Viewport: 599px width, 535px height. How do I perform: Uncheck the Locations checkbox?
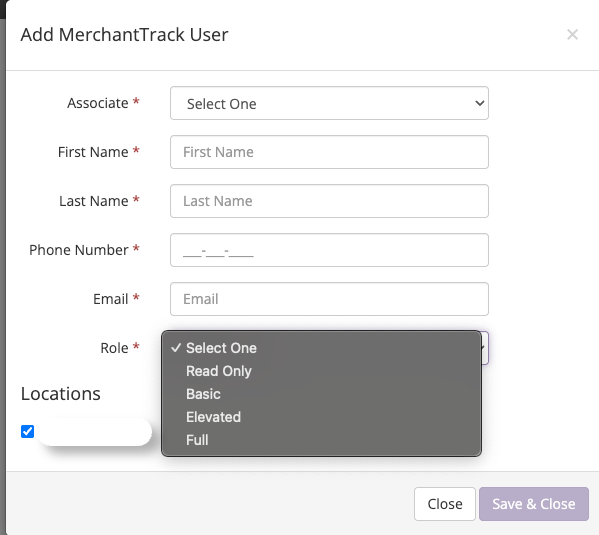click(x=28, y=431)
